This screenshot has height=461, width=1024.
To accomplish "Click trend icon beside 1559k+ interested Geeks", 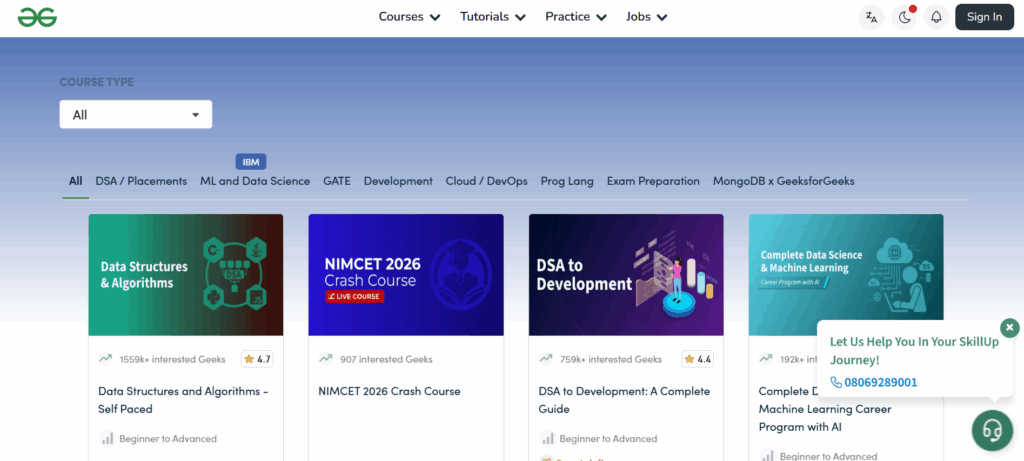I will click(105, 358).
